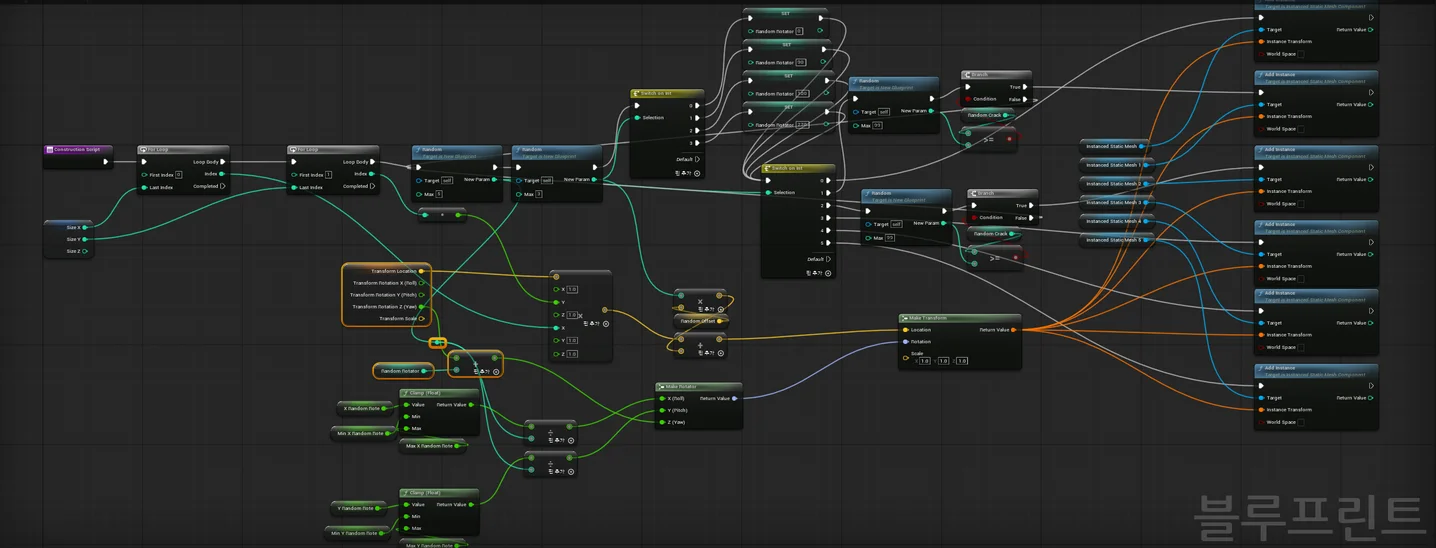
Task: Click the upper Branch node's Condition pin
Action: point(968,99)
